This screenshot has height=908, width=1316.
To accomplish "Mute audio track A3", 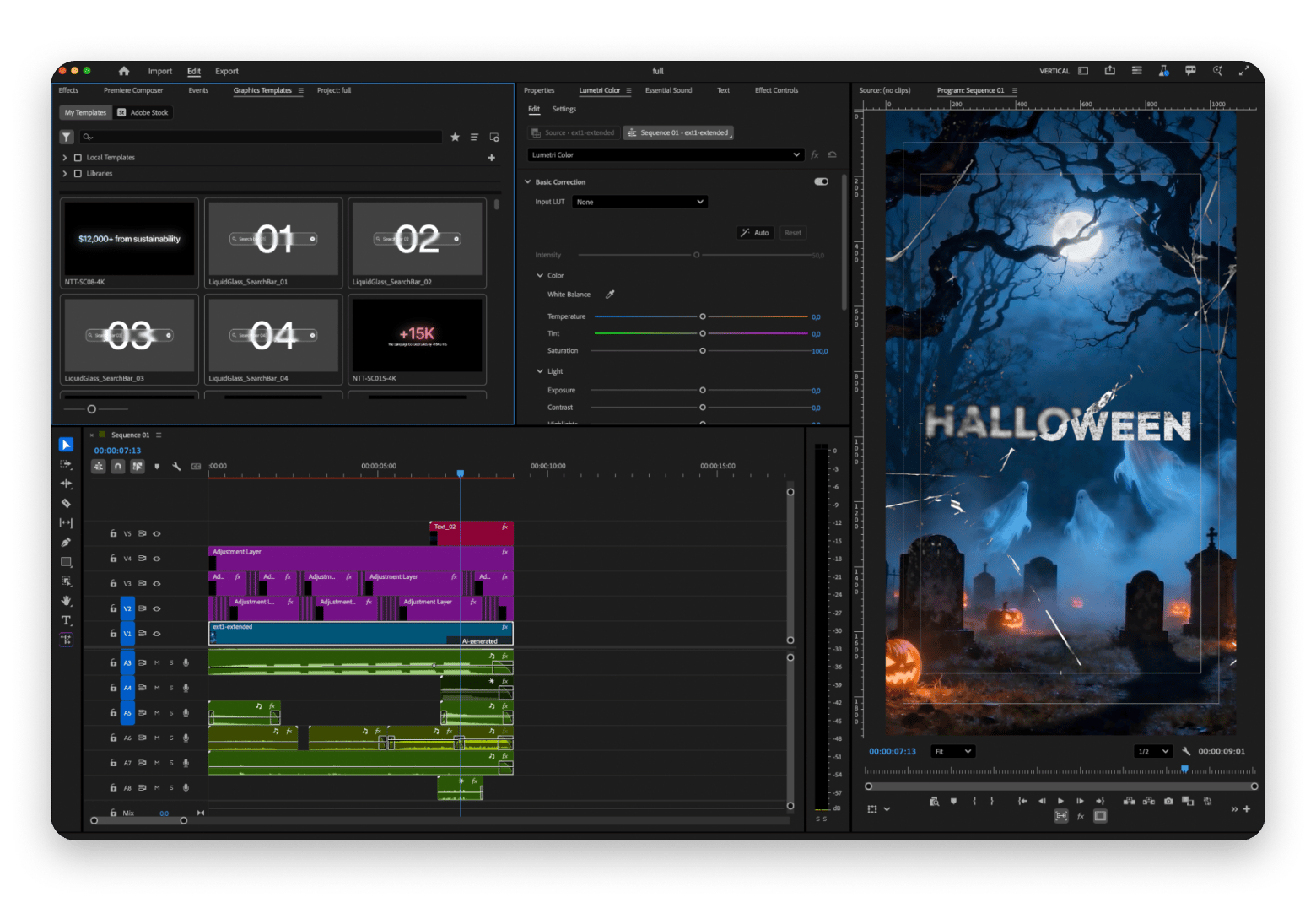I will tap(158, 663).
